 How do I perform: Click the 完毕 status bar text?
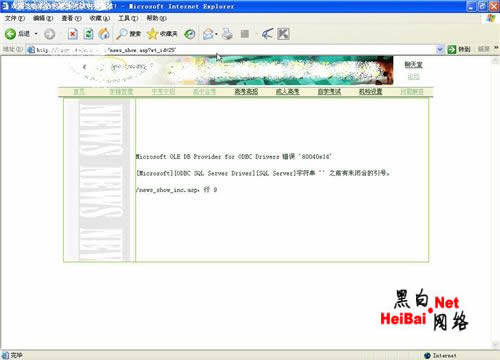click(x=16, y=355)
